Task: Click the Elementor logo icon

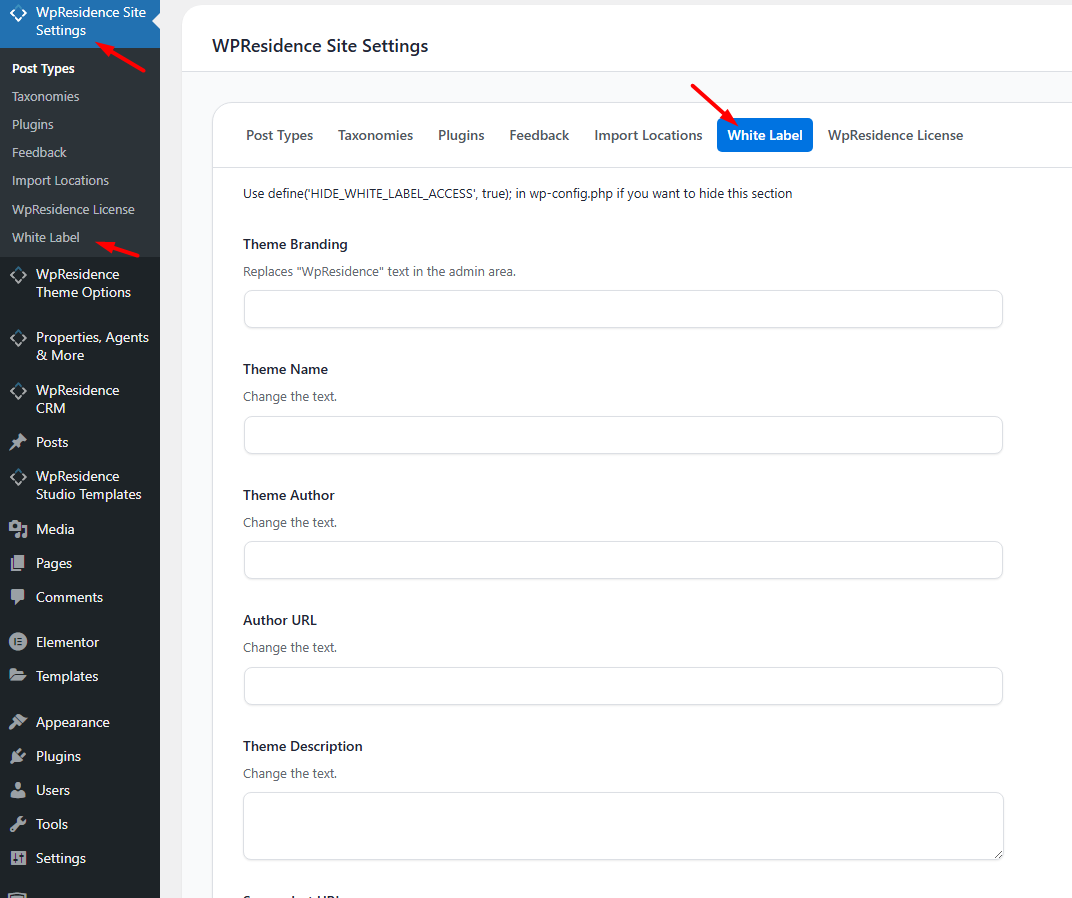Action: coord(18,642)
